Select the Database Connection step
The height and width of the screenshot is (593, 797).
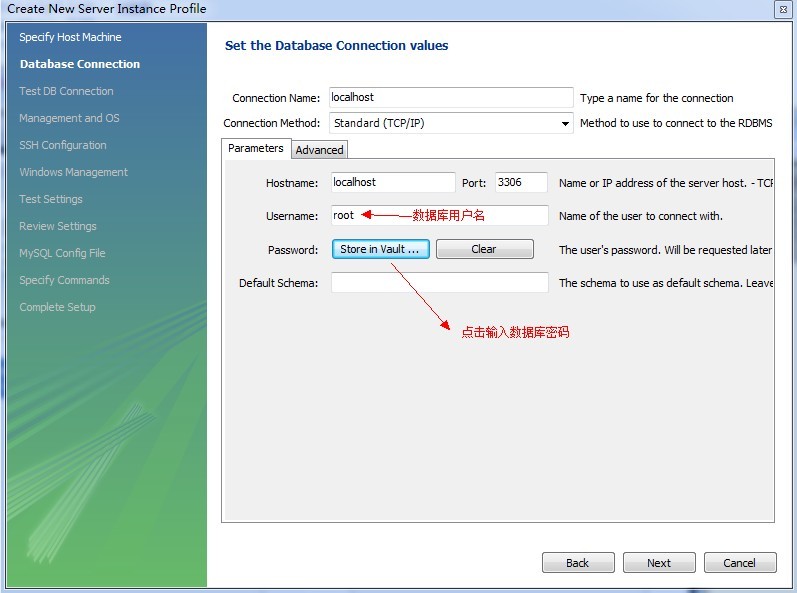click(80, 64)
